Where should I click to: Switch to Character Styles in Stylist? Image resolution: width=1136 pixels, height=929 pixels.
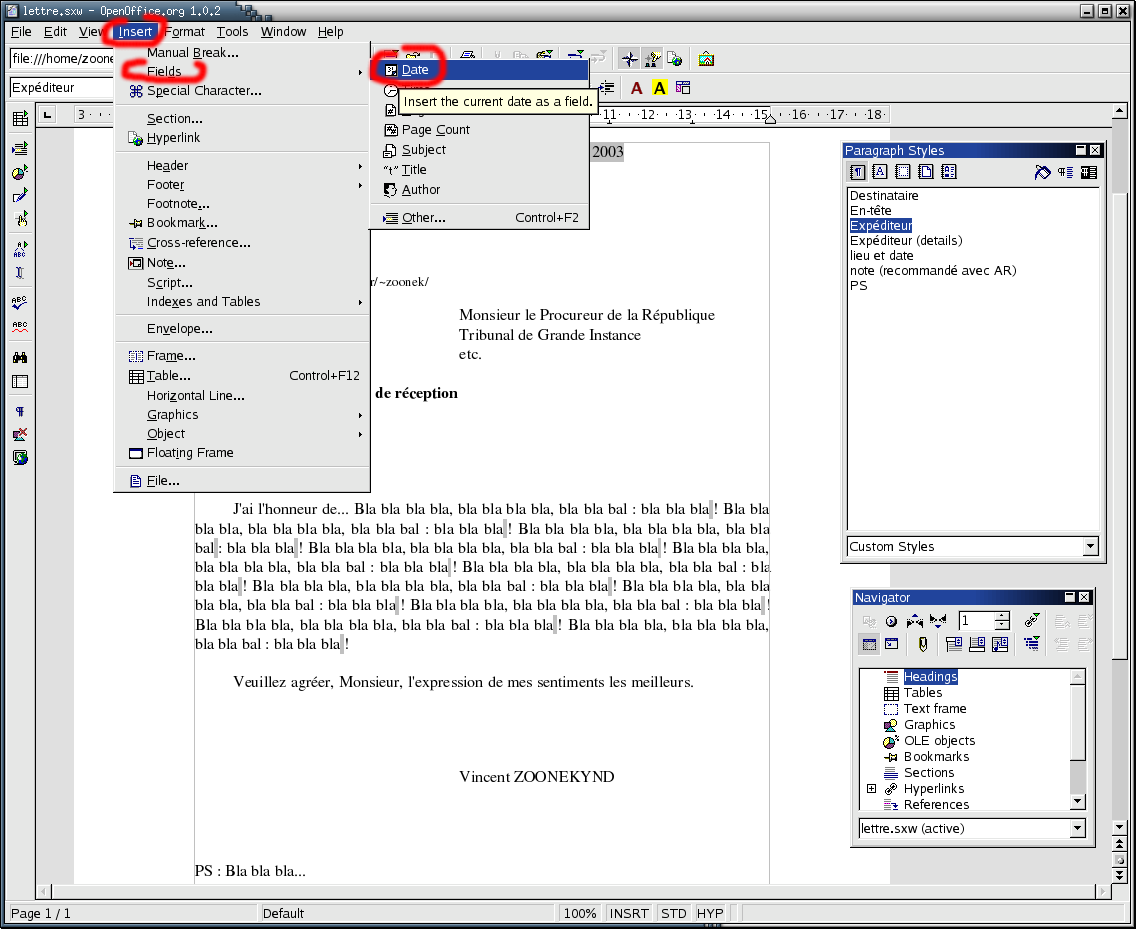coord(880,172)
